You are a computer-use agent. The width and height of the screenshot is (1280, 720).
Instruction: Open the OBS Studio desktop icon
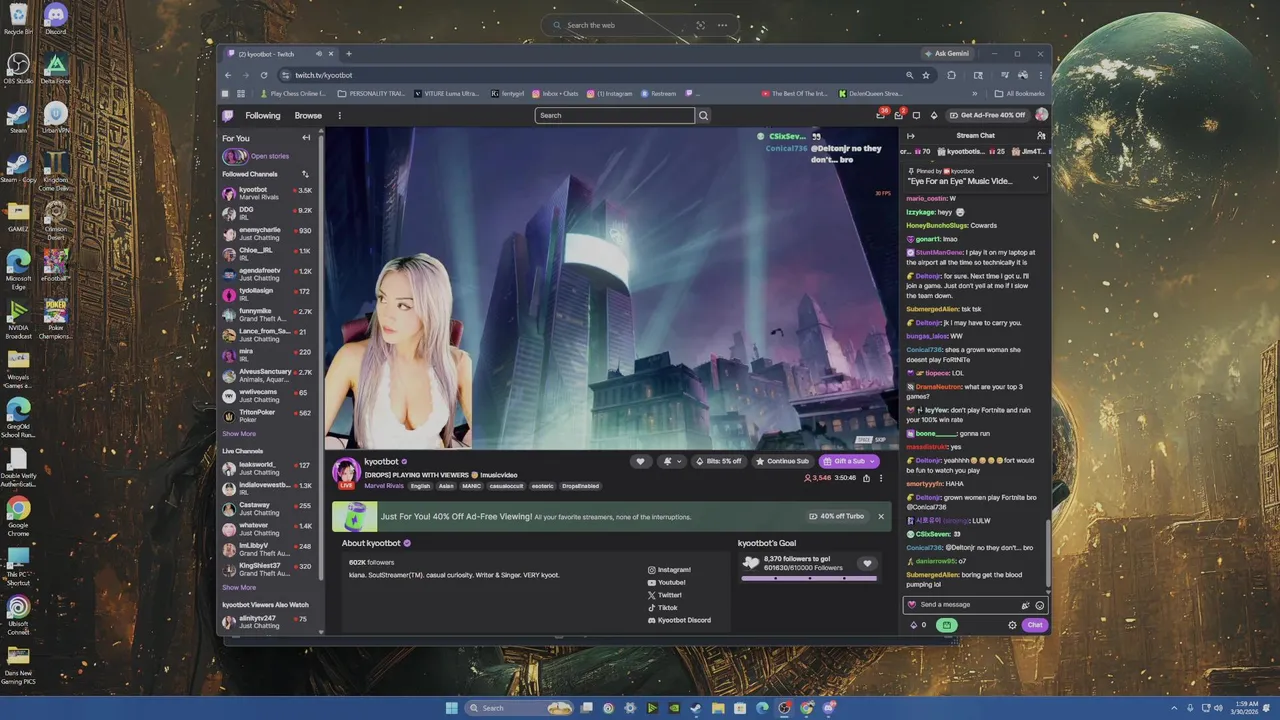pos(18,68)
